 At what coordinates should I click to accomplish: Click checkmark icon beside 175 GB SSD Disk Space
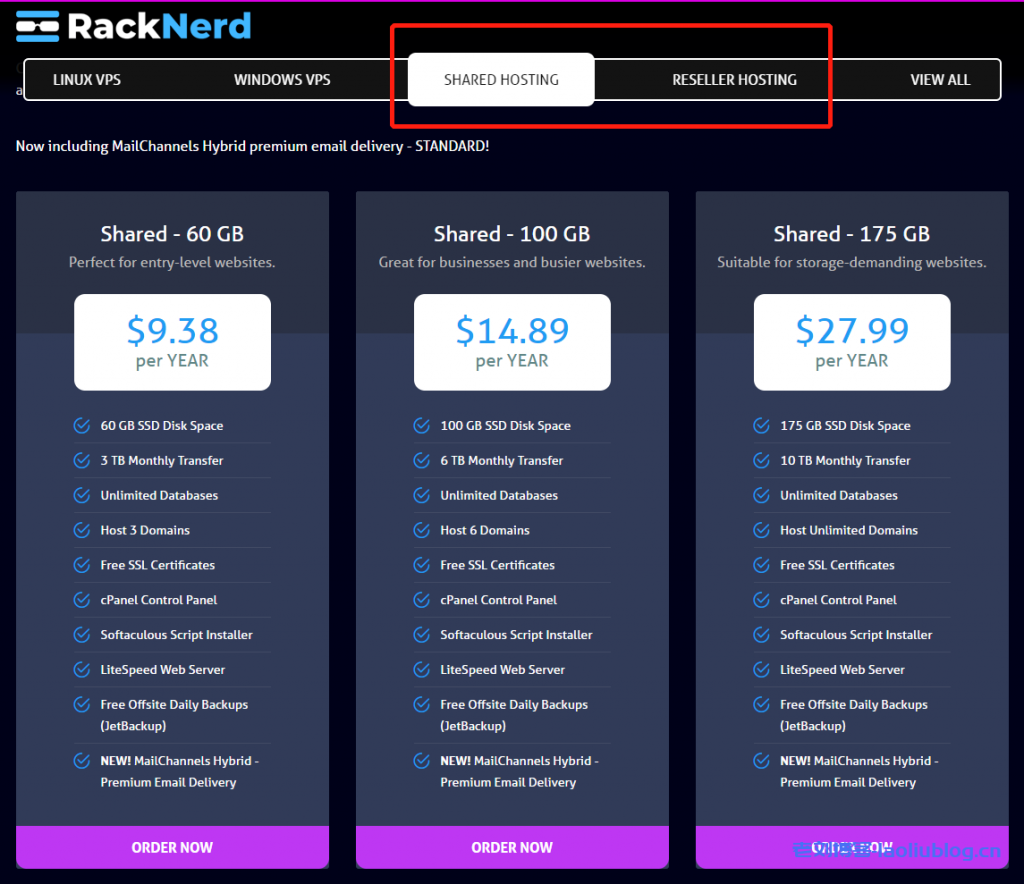(x=762, y=426)
